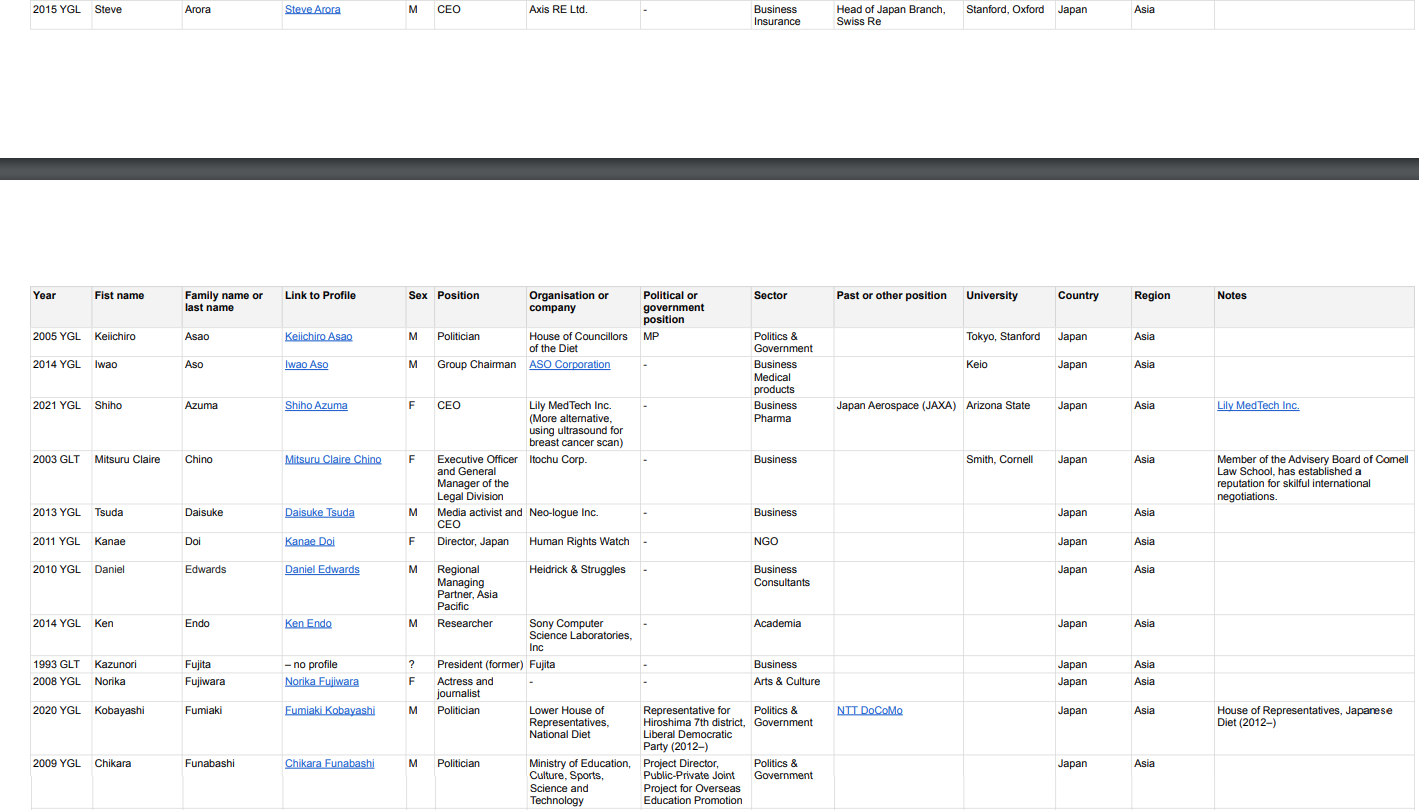The image size is (1419, 810).
Task: Select the 'Tokyo, Stanford' university cell
Action: pos(1009,342)
